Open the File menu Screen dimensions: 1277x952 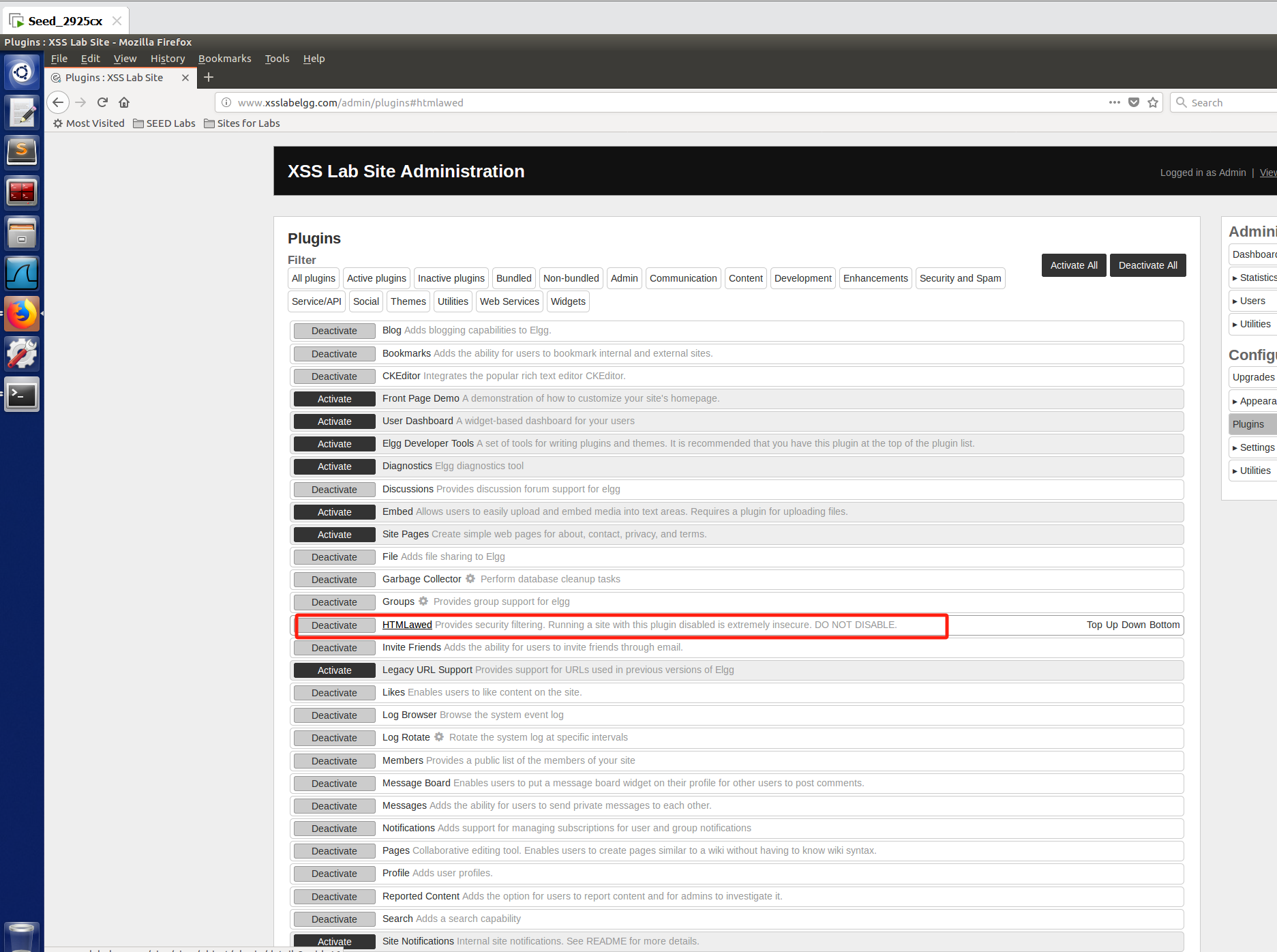coord(59,59)
